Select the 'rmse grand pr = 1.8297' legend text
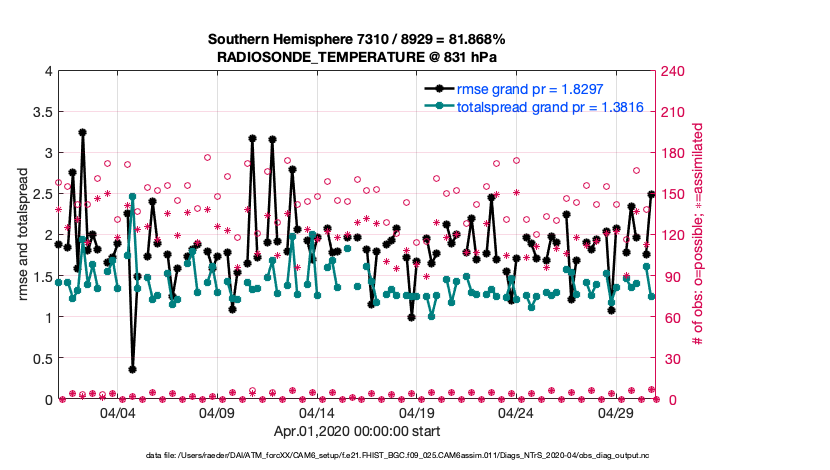The width and height of the screenshot is (830, 470). 530,89
